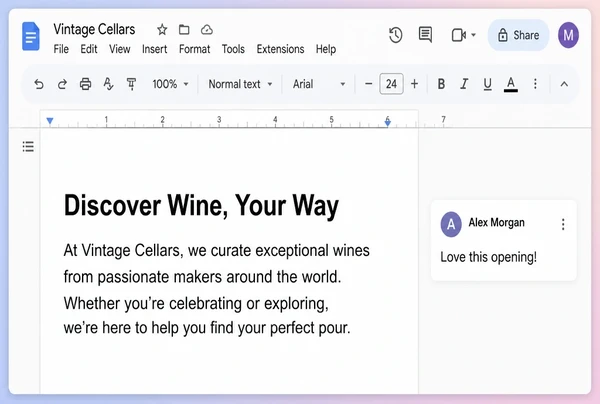Toggle bold formatting
Screen dimensions: 600x404
441,84
